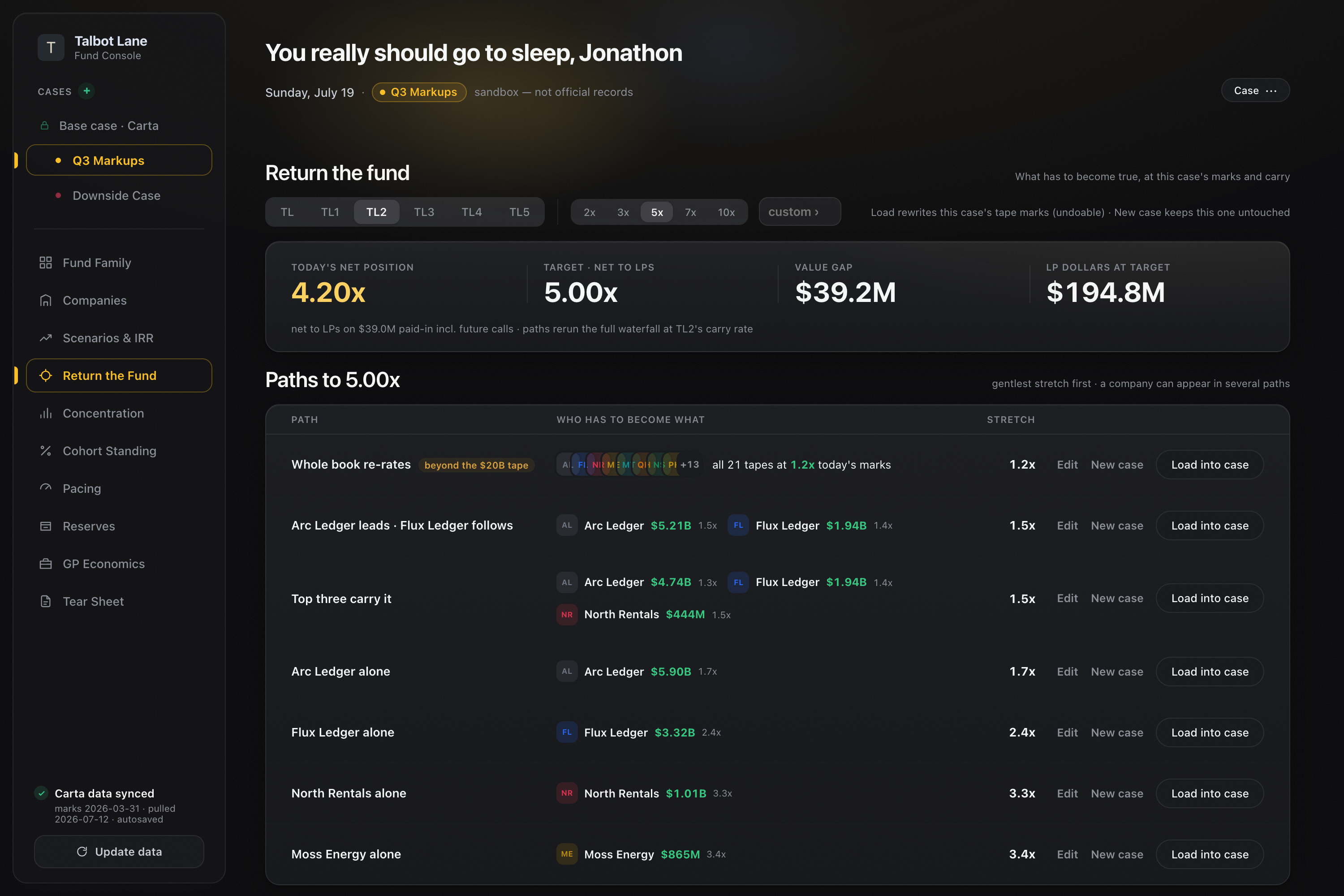
Task: Click the Scenarios & IRR trend icon
Action: [46, 338]
